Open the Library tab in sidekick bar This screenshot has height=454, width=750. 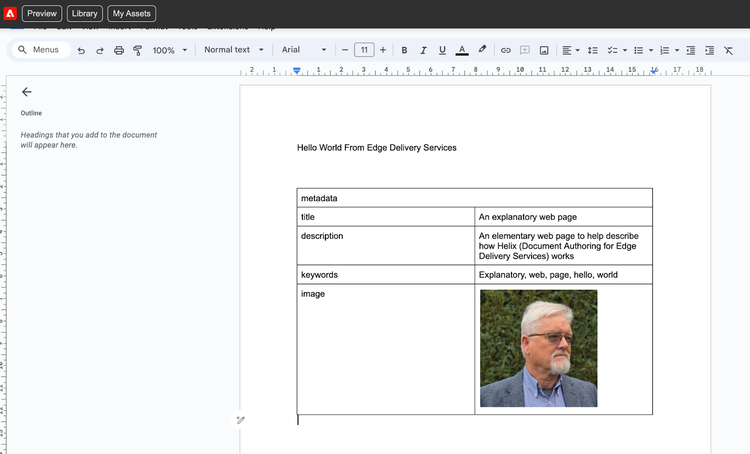coord(85,13)
